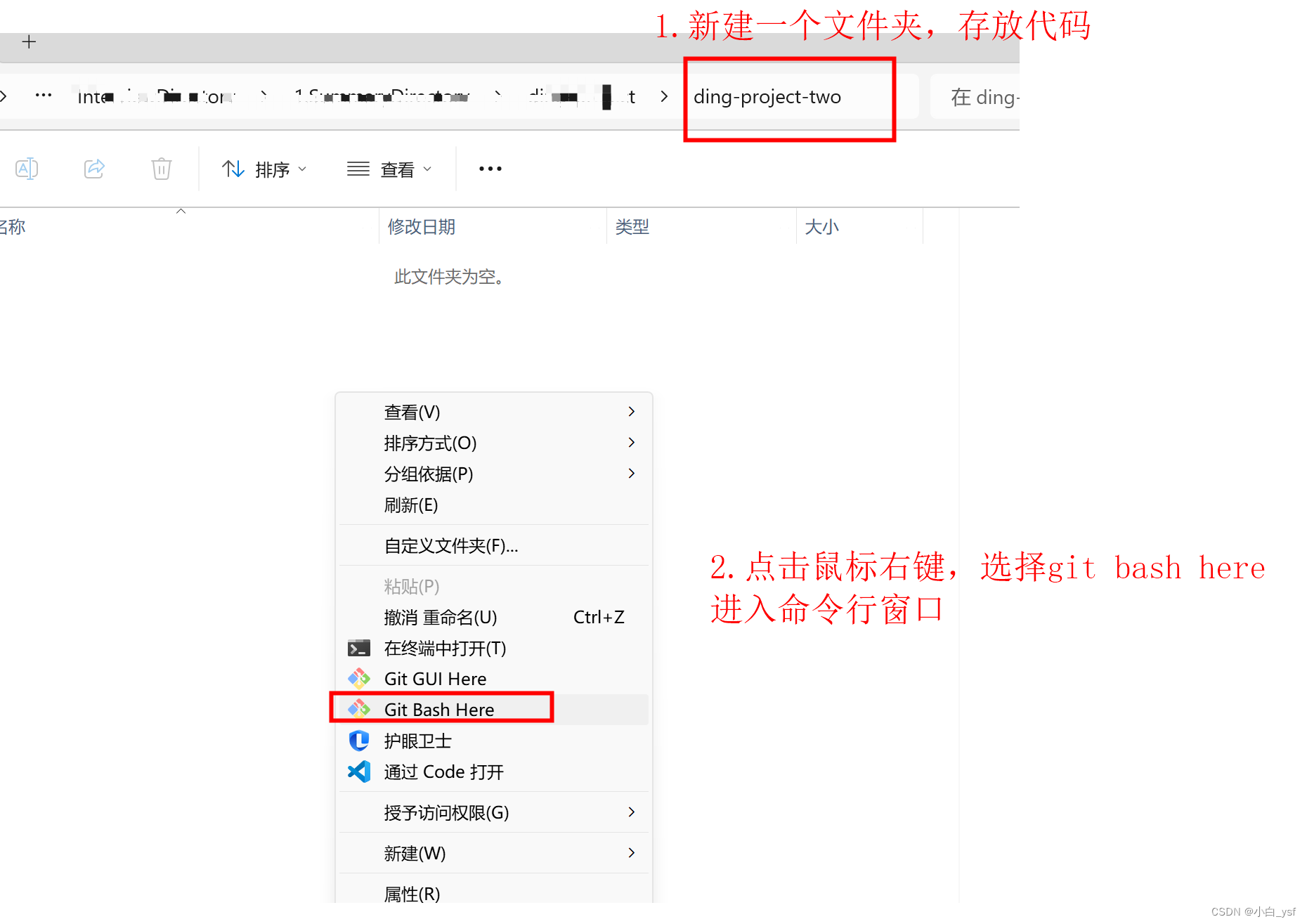Click the search box 在 ding-
The width and height of the screenshot is (1307, 924).
pos(975,97)
